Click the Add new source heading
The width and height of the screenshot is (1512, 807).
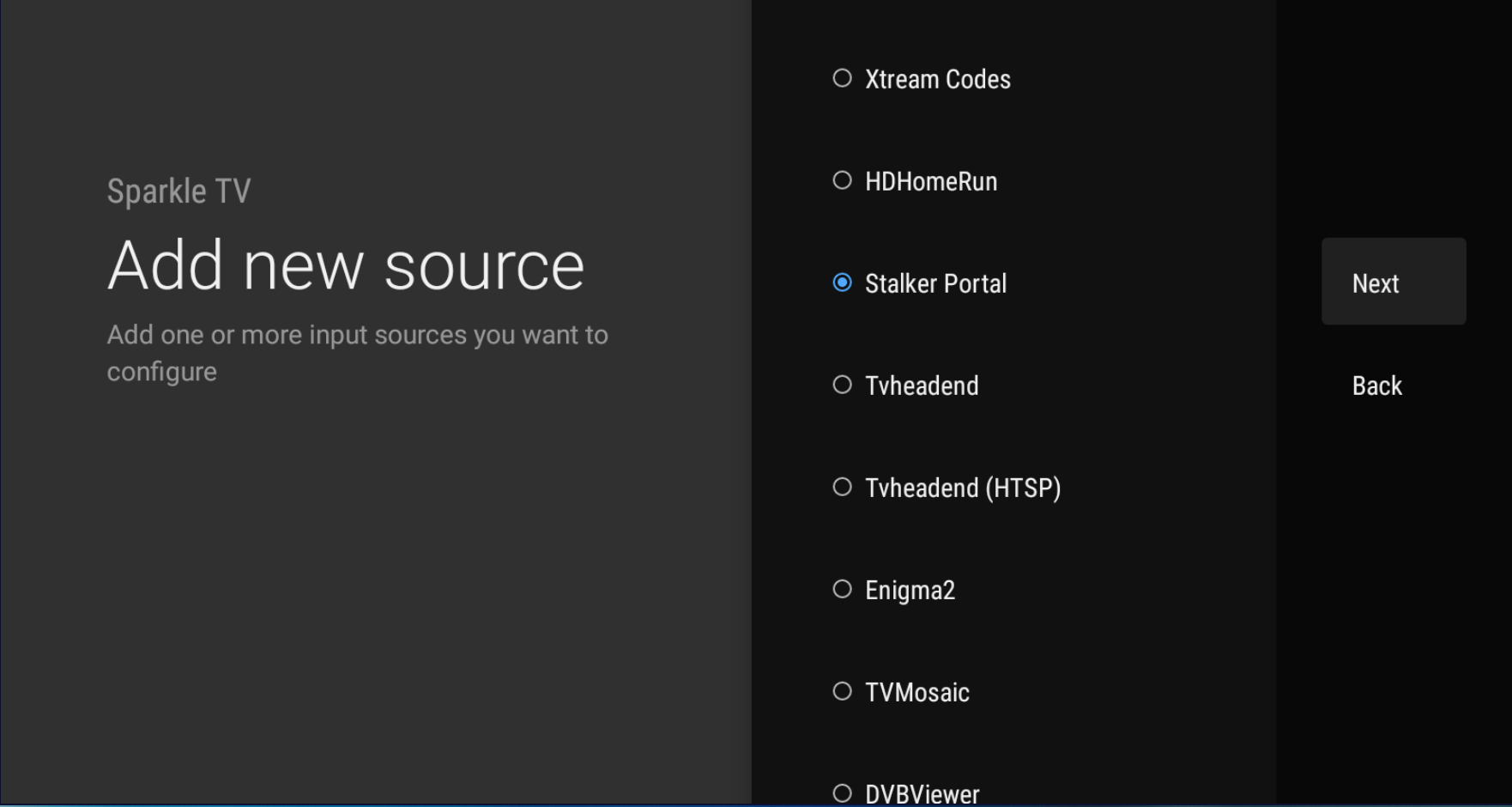click(x=346, y=265)
